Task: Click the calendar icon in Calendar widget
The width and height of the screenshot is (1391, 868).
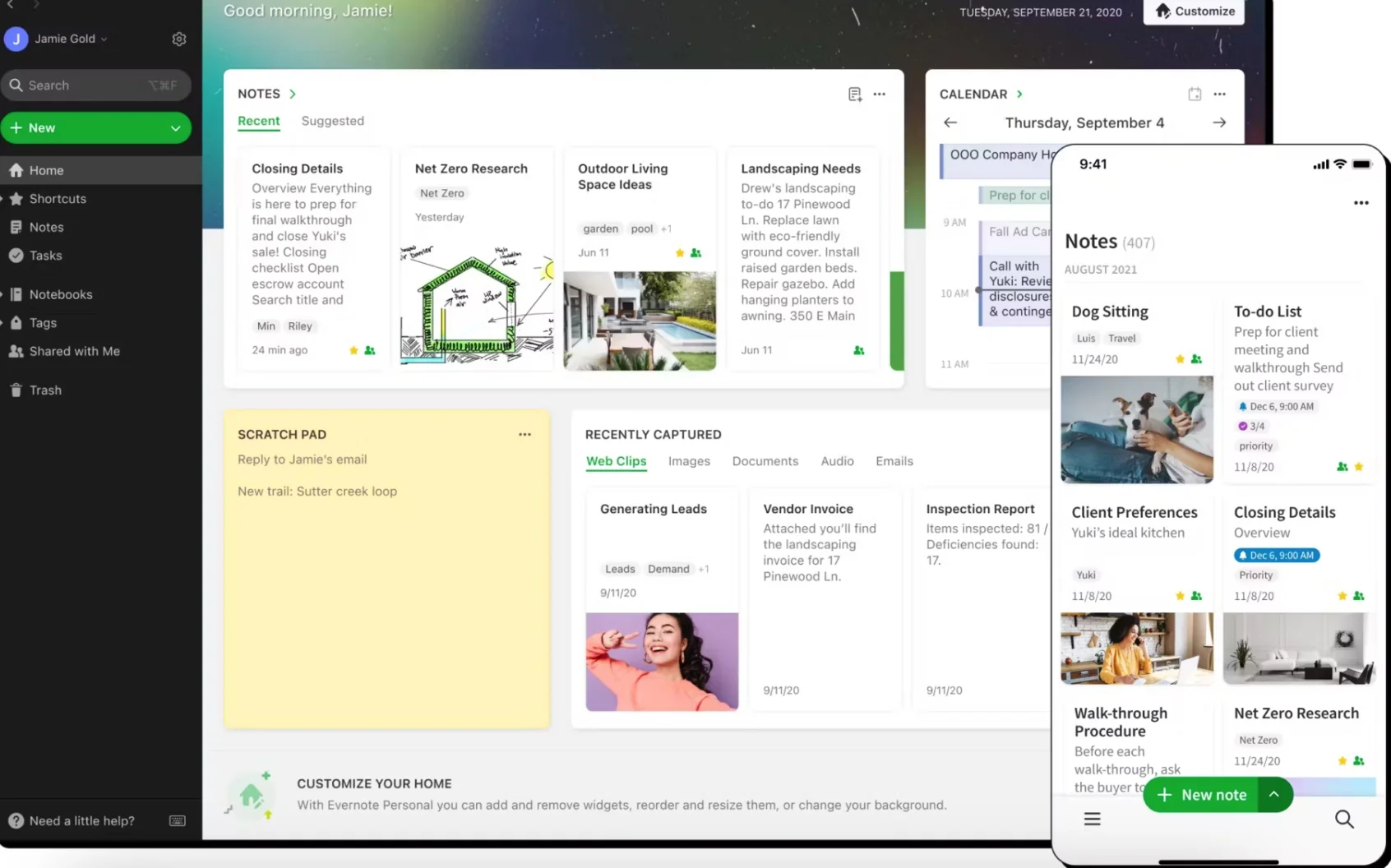Action: (1195, 95)
